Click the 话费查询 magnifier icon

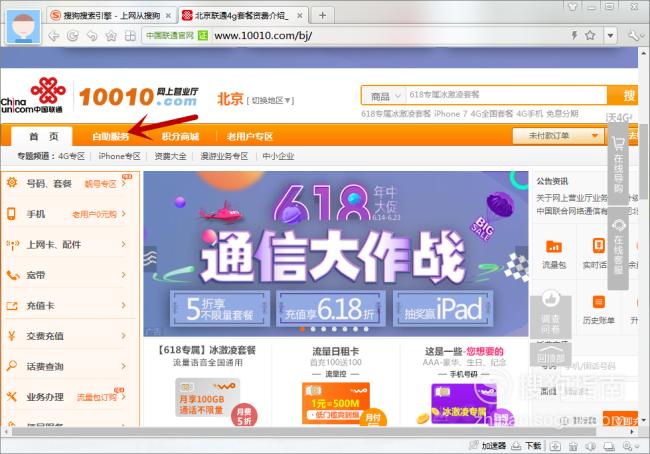pos(12,366)
